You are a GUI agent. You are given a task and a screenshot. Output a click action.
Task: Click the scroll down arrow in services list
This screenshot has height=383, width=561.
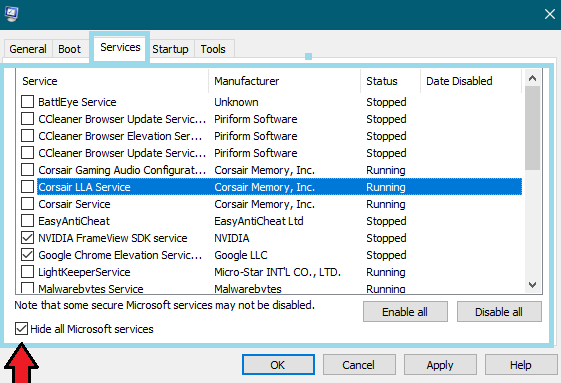(532, 285)
